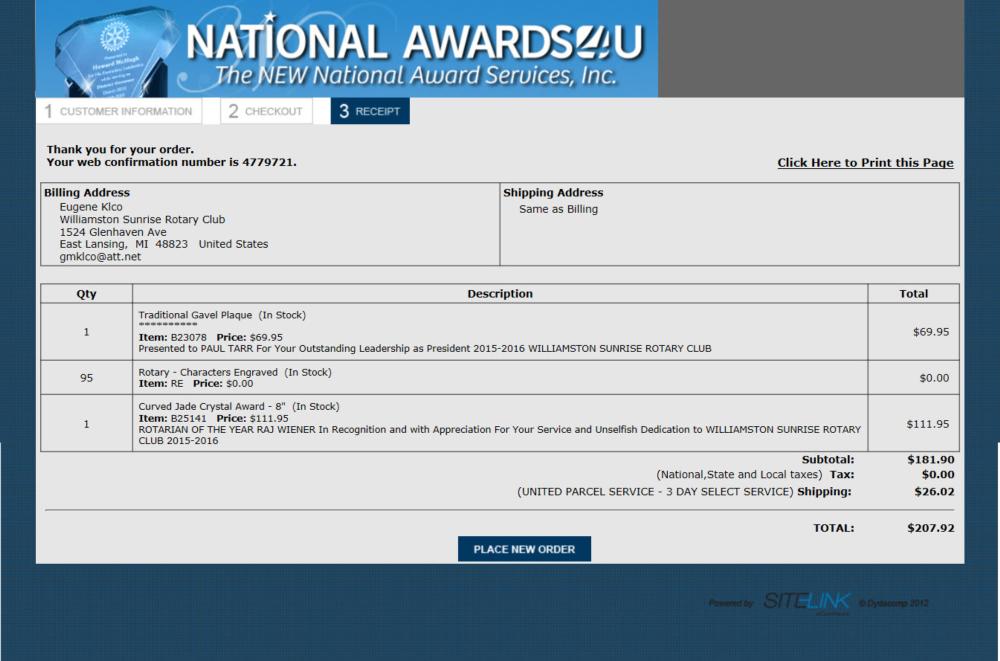This screenshot has height=661, width=1000.
Task: Click Here to Print this Page link
Action: point(865,163)
